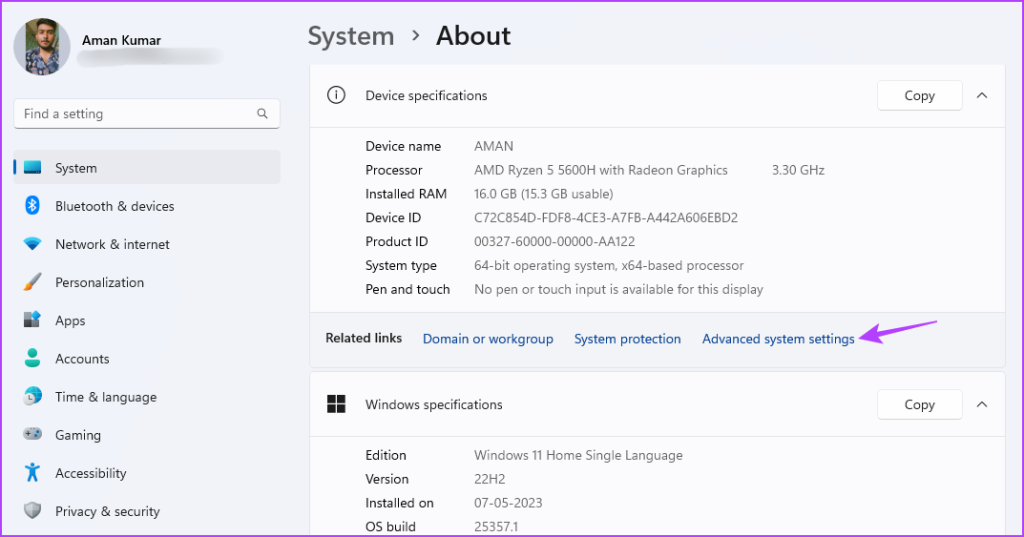The width and height of the screenshot is (1024, 537).
Task: Navigate to System in the breadcrumb
Action: (x=350, y=36)
